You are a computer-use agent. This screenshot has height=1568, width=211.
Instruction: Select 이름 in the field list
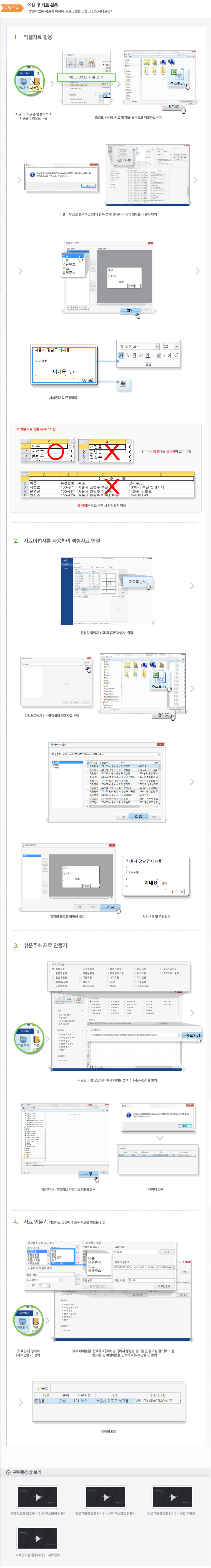click(x=65, y=260)
